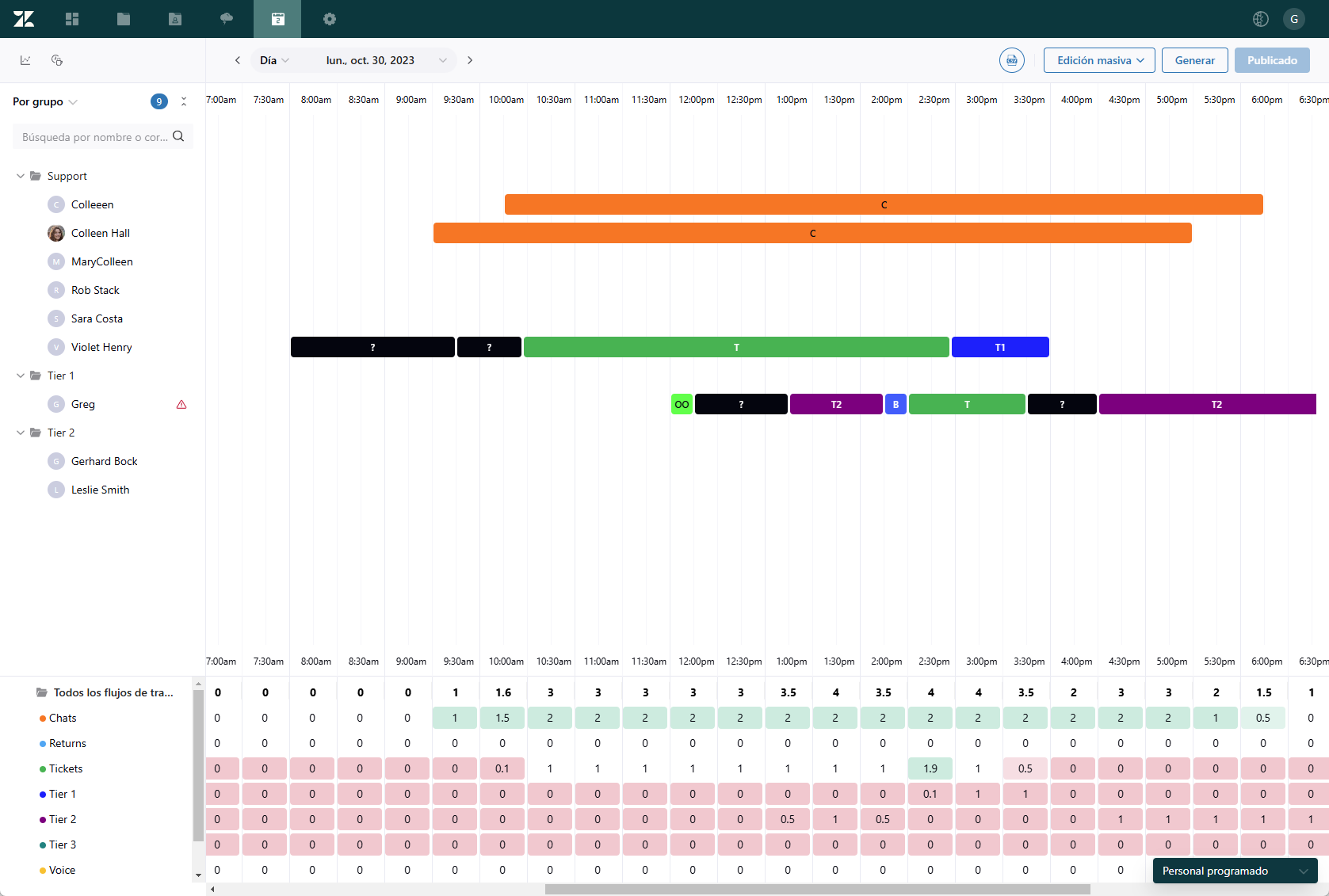The image size is (1329, 896).
Task: Select Violet Henry's blue T1 block
Action: 1000,347
